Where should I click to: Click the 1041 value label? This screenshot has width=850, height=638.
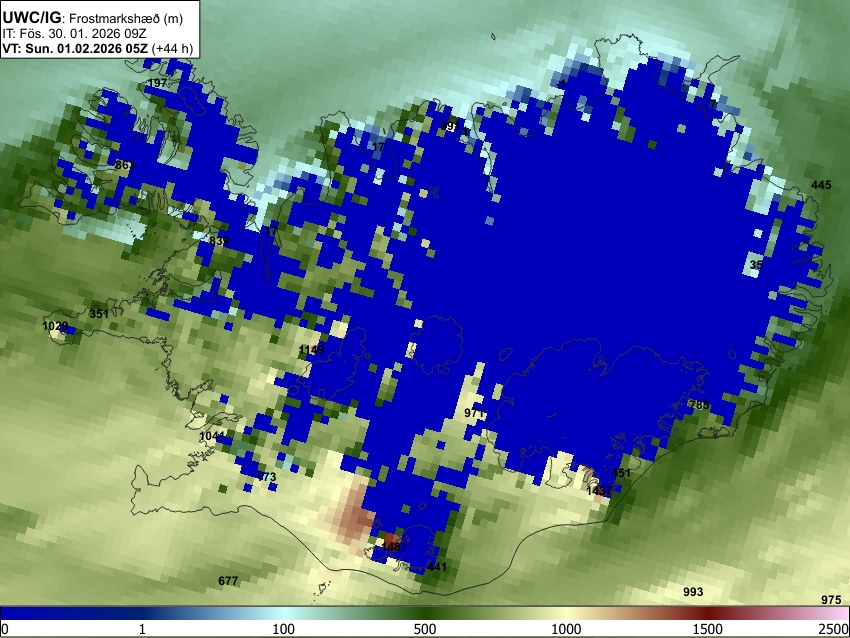[212, 436]
